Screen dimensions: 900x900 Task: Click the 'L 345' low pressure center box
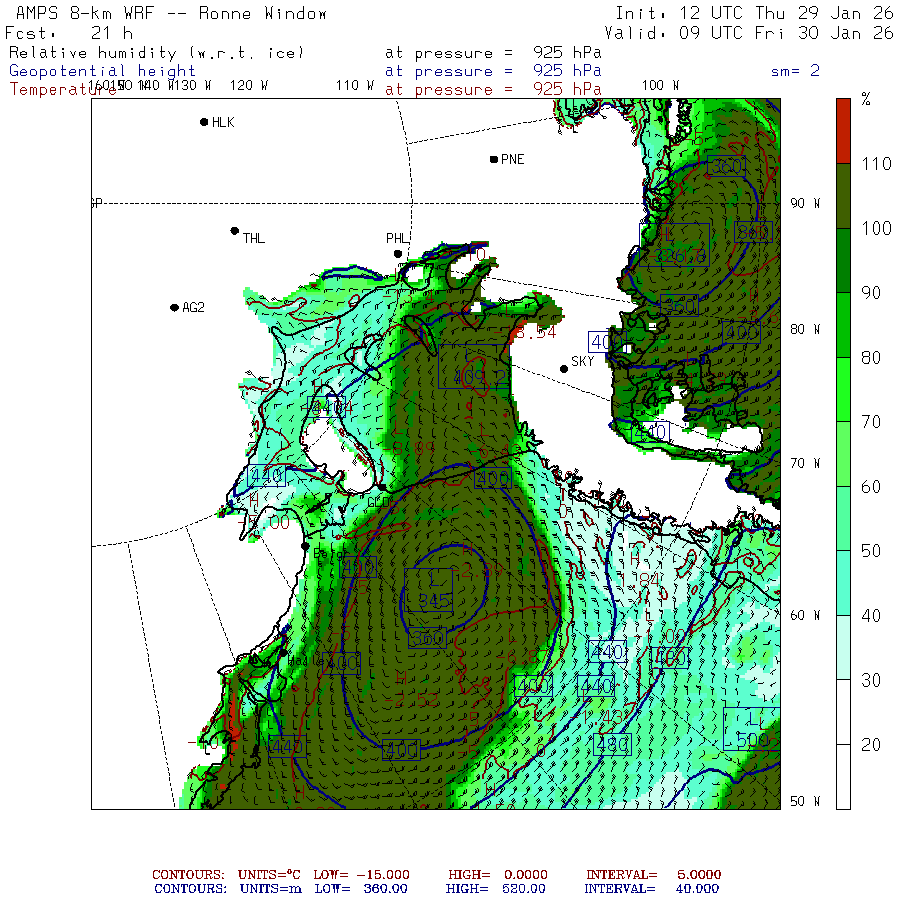coord(428,590)
